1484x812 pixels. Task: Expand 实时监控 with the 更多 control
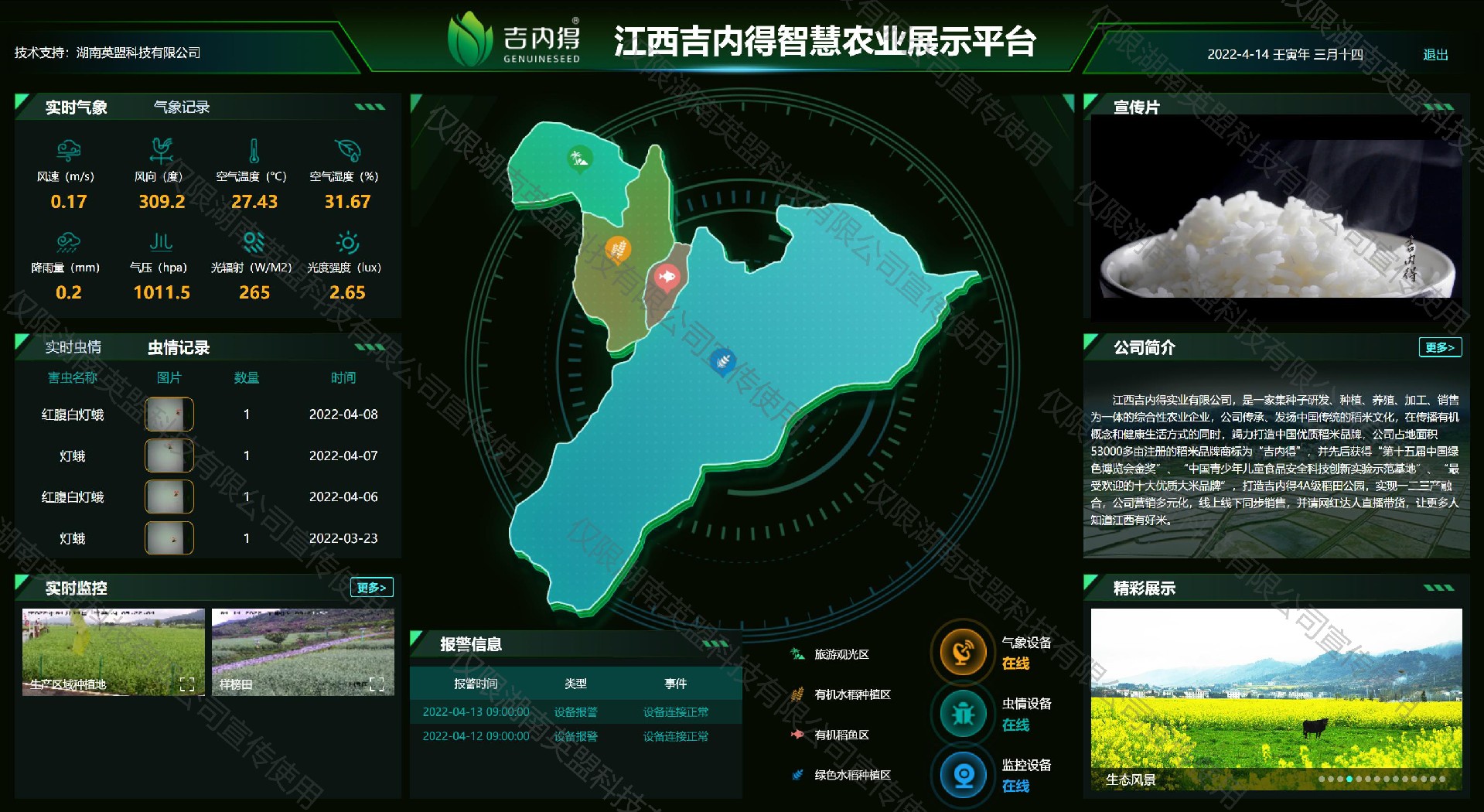coord(371,588)
